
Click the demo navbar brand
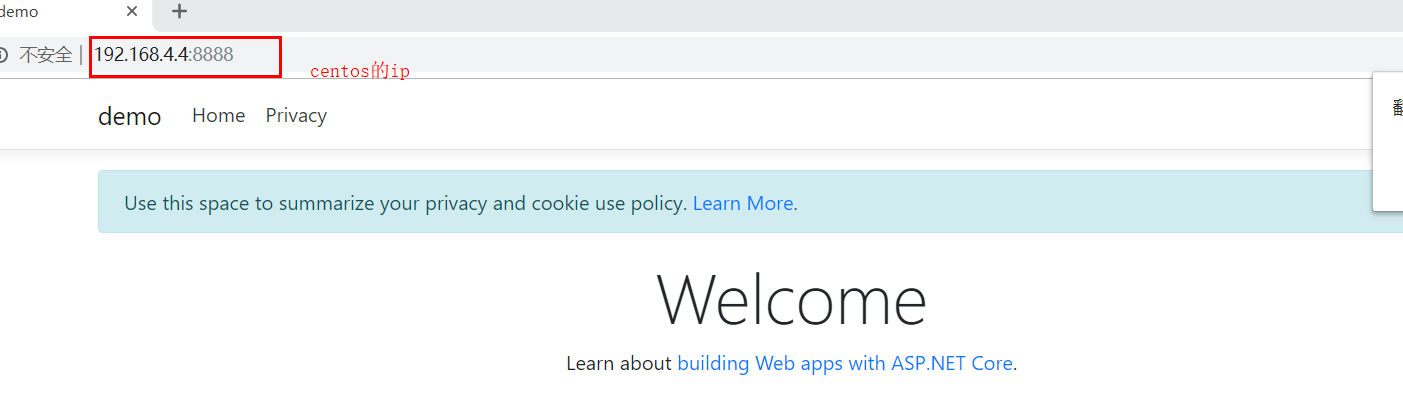[129, 116]
